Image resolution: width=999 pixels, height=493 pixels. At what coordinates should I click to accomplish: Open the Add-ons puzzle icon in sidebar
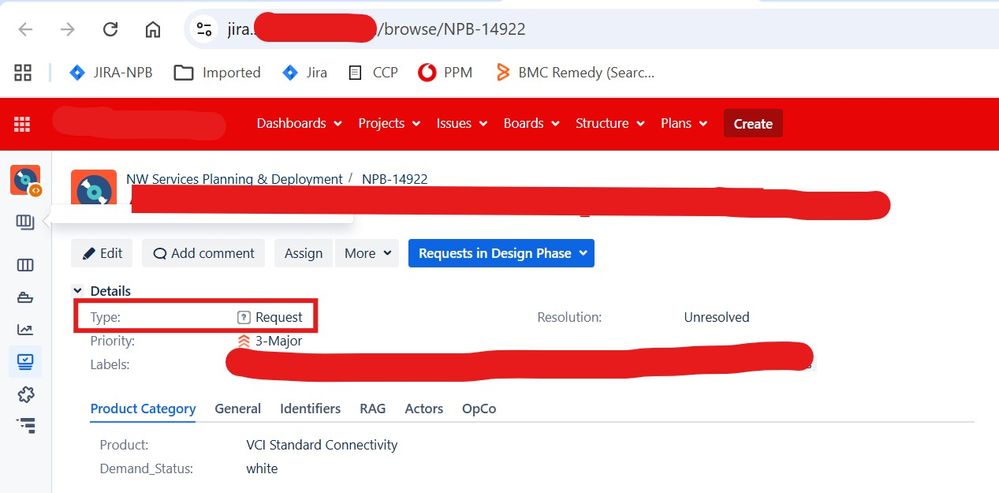click(x=25, y=395)
